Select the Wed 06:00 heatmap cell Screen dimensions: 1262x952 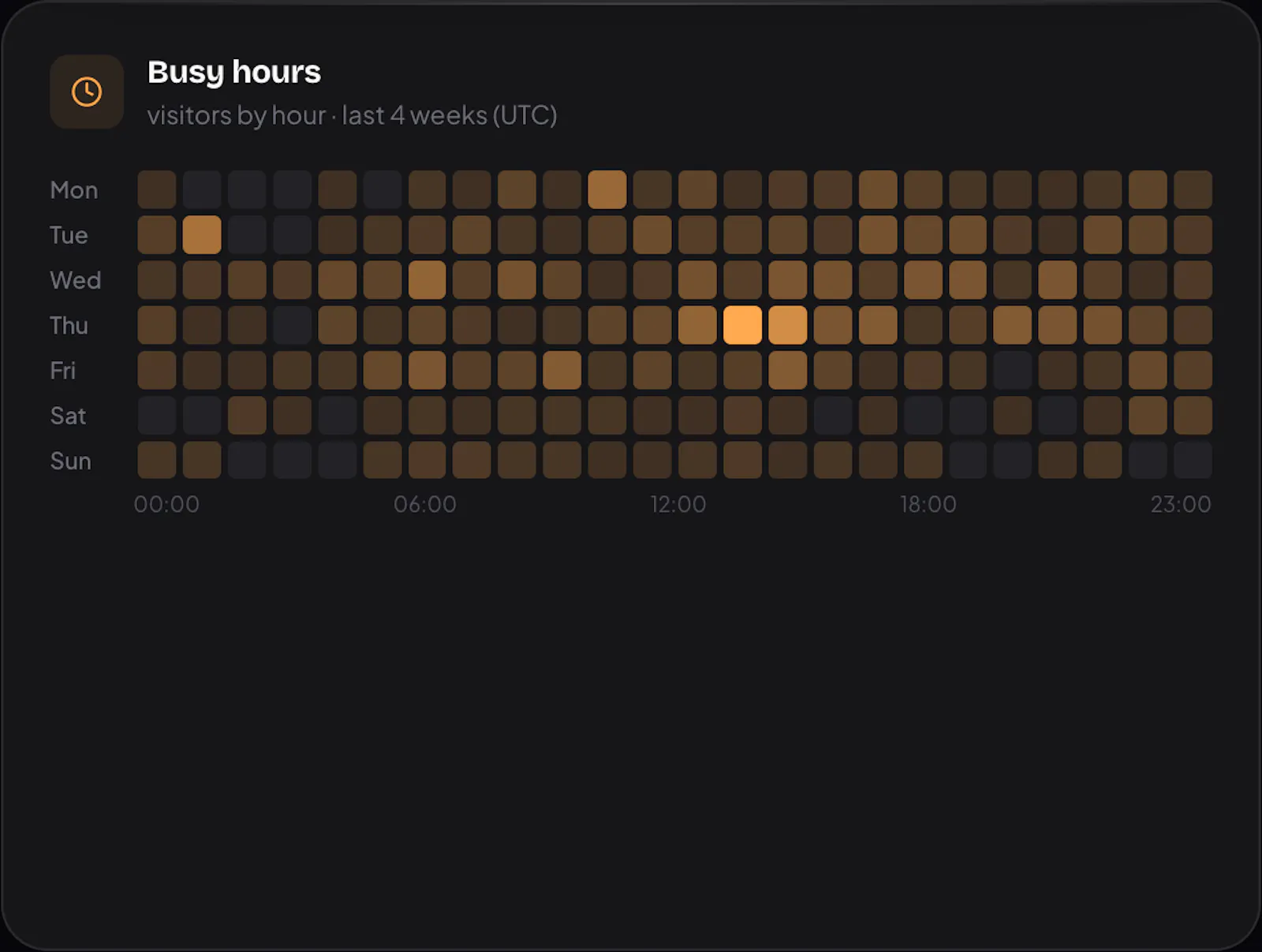coord(428,280)
